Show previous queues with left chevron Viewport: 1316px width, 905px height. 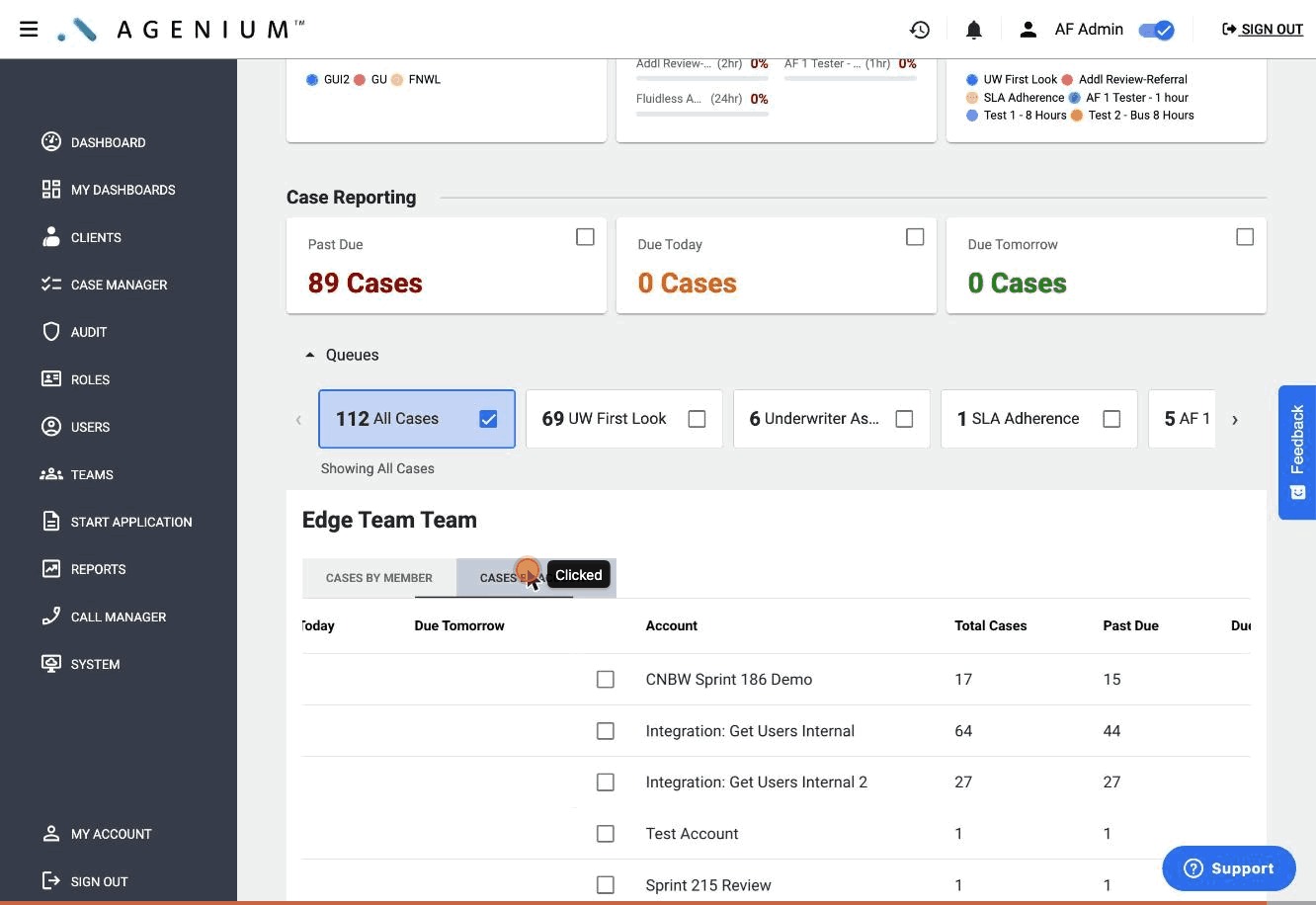298,419
